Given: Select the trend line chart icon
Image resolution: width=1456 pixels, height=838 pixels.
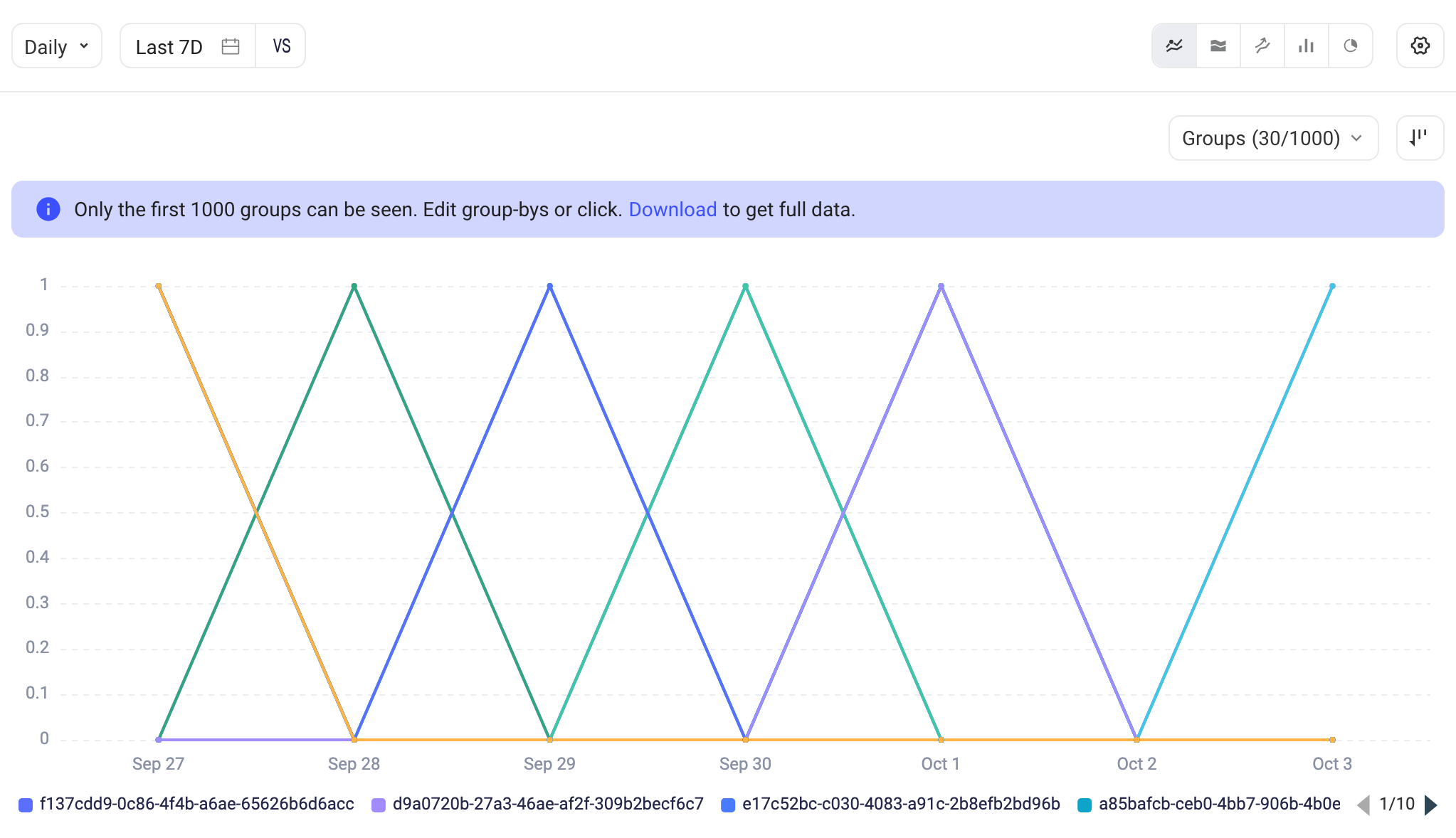Looking at the screenshot, I should pyautogui.click(x=1262, y=46).
